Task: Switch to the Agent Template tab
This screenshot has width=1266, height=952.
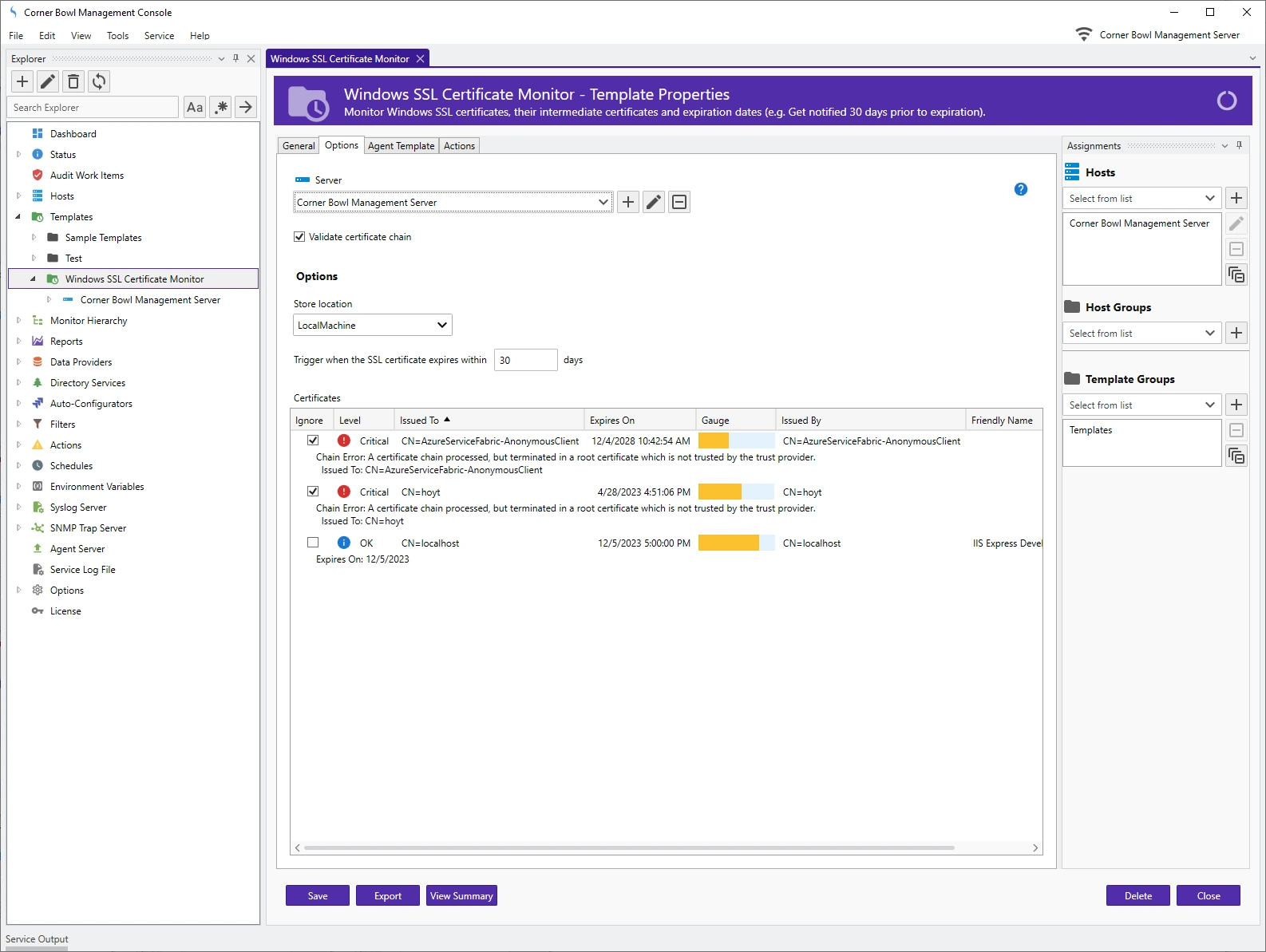Action: coord(401,146)
